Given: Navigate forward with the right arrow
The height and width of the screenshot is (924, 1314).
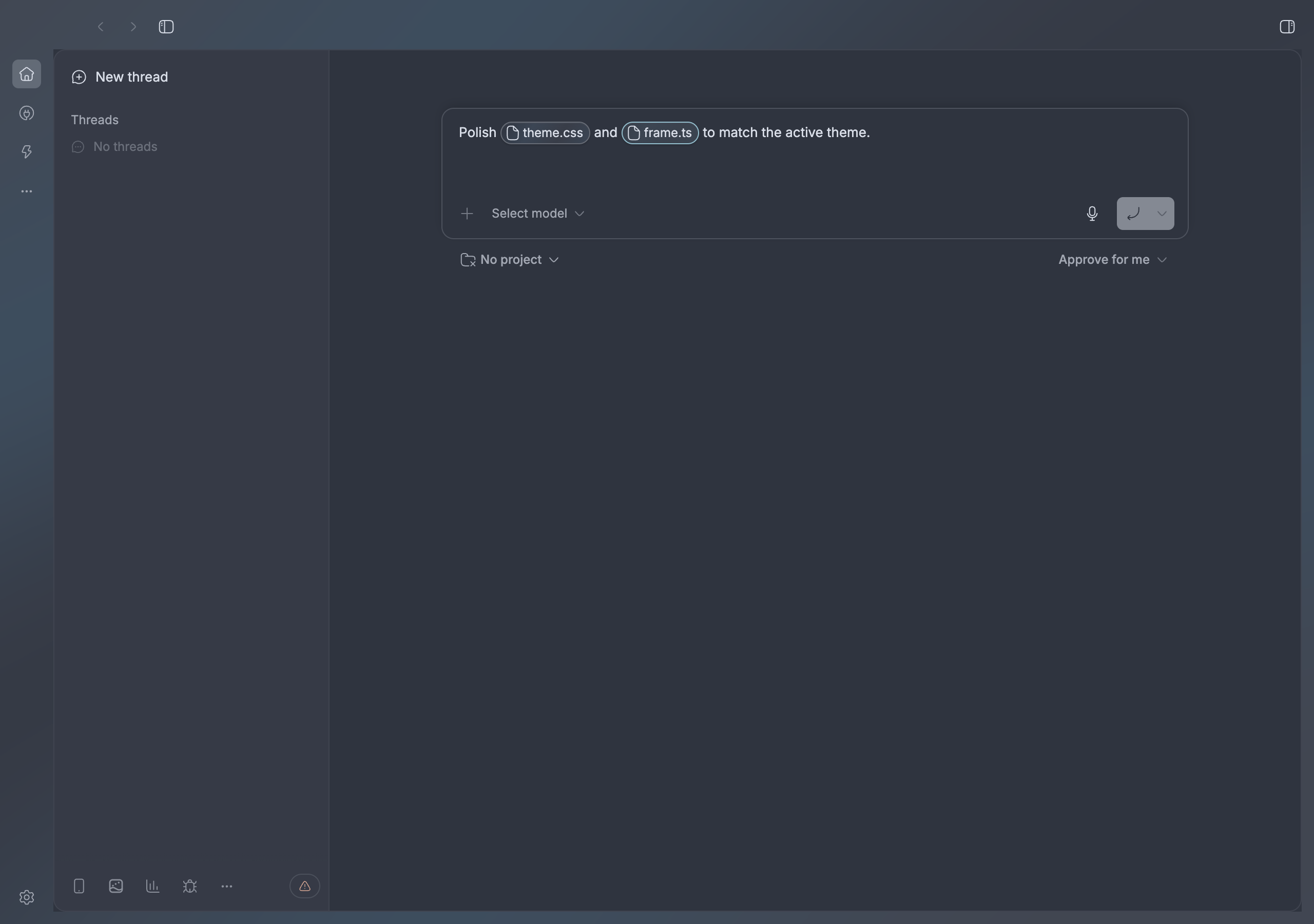Looking at the screenshot, I should point(133,27).
